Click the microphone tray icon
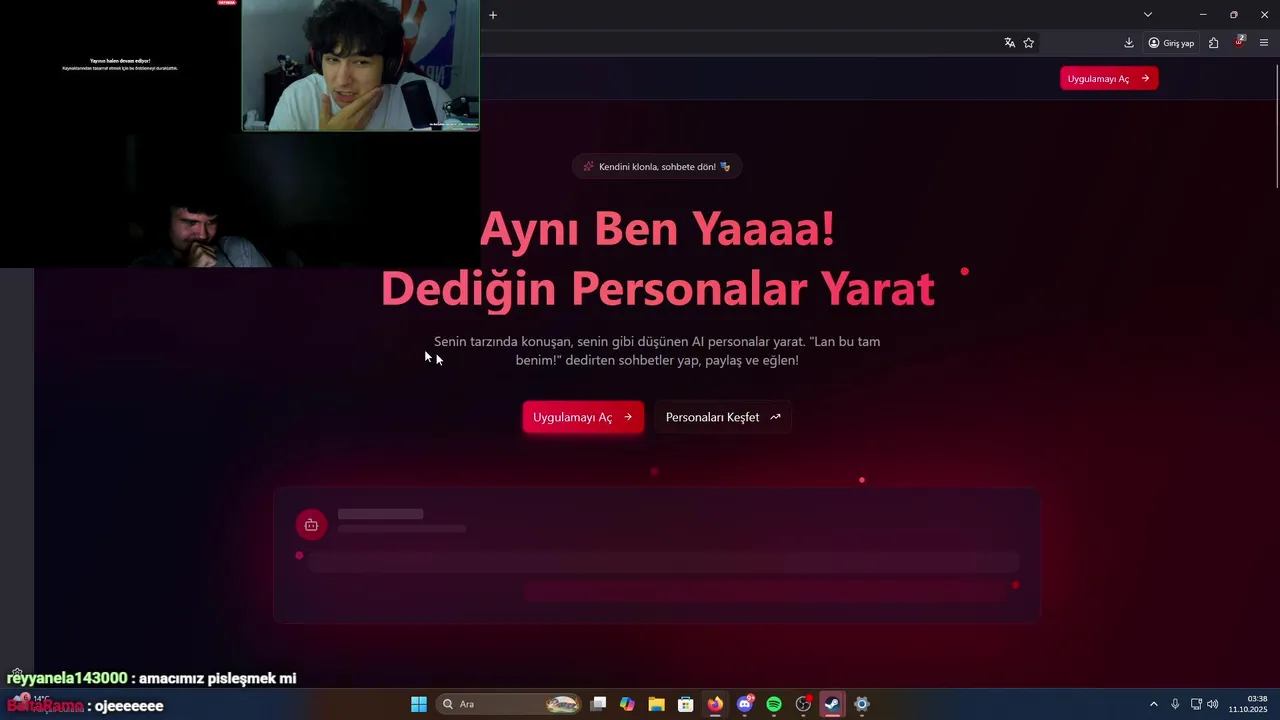Viewport: 1280px width, 720px height. tap(1175, 704)
